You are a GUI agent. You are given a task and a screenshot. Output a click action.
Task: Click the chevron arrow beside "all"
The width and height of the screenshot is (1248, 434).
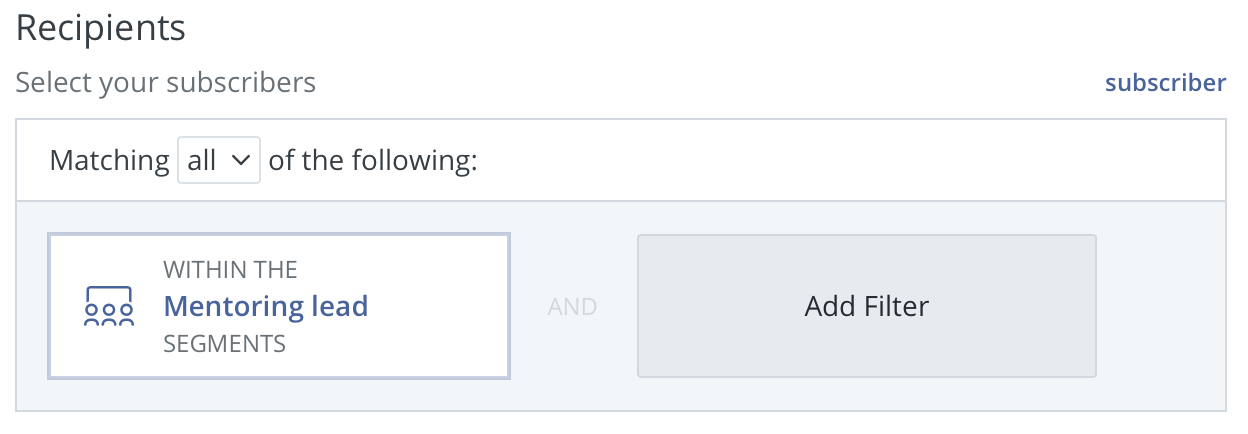pos(240,160)
